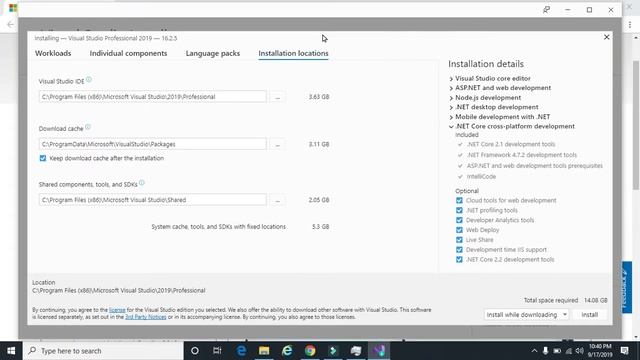
Task: Click 'IntelliCode' included component text
Action: [481, 176]
